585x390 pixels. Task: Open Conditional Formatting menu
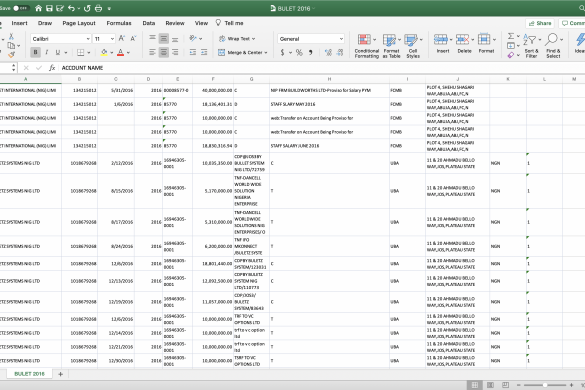click(366, 46)
